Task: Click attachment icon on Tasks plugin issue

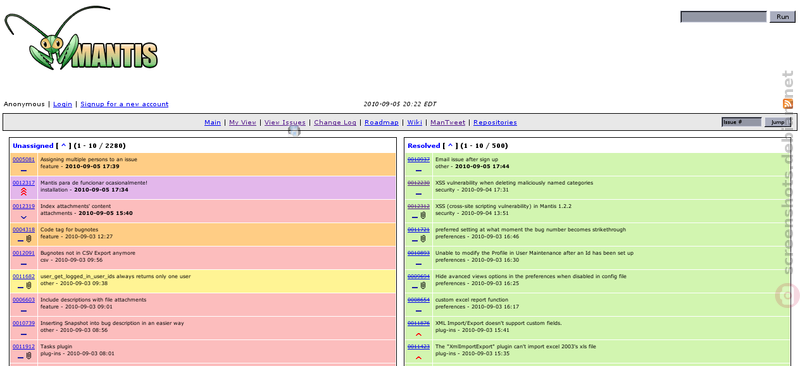Action: click(x=29, y=356)
